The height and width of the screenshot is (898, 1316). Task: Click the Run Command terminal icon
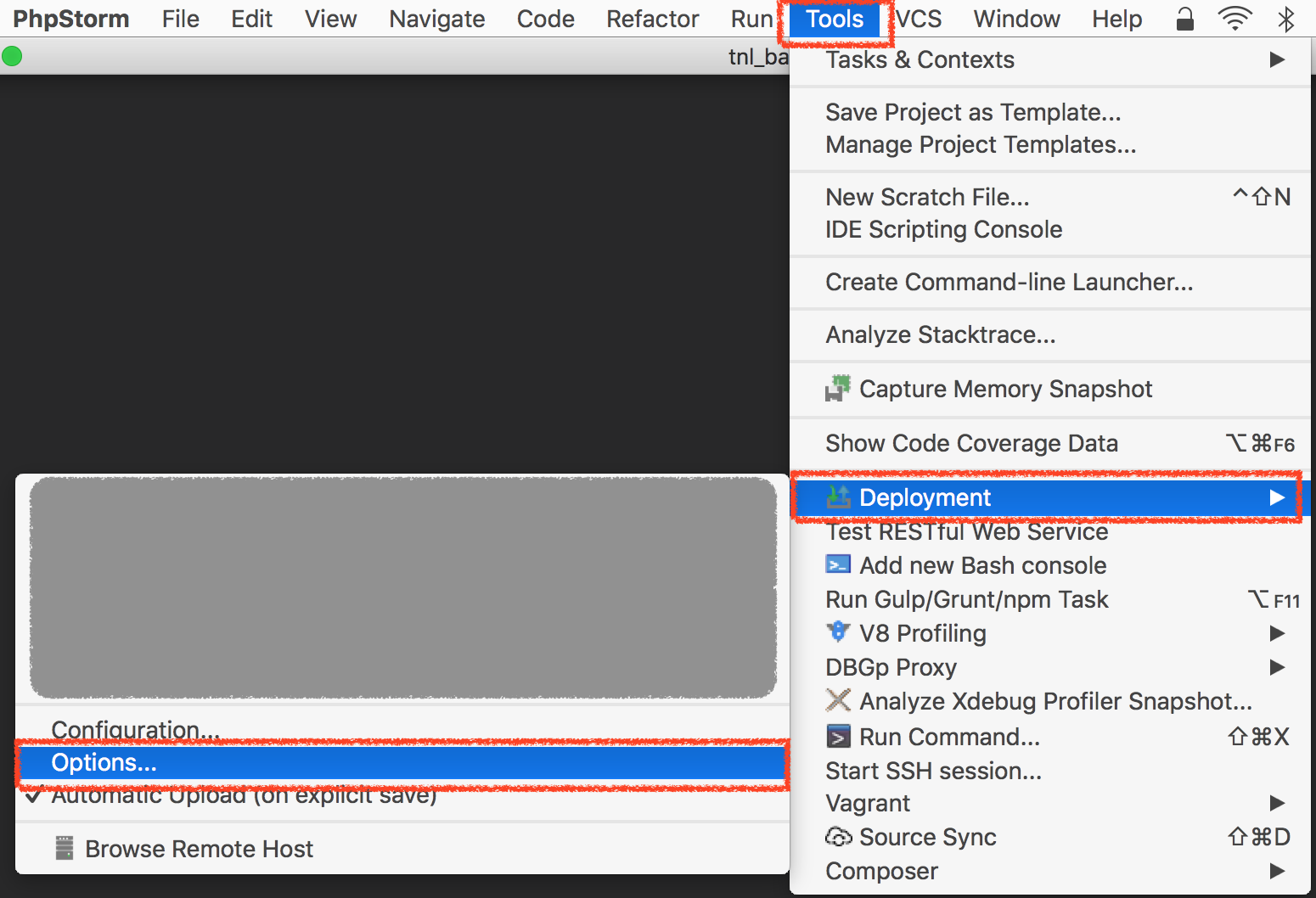838,736
